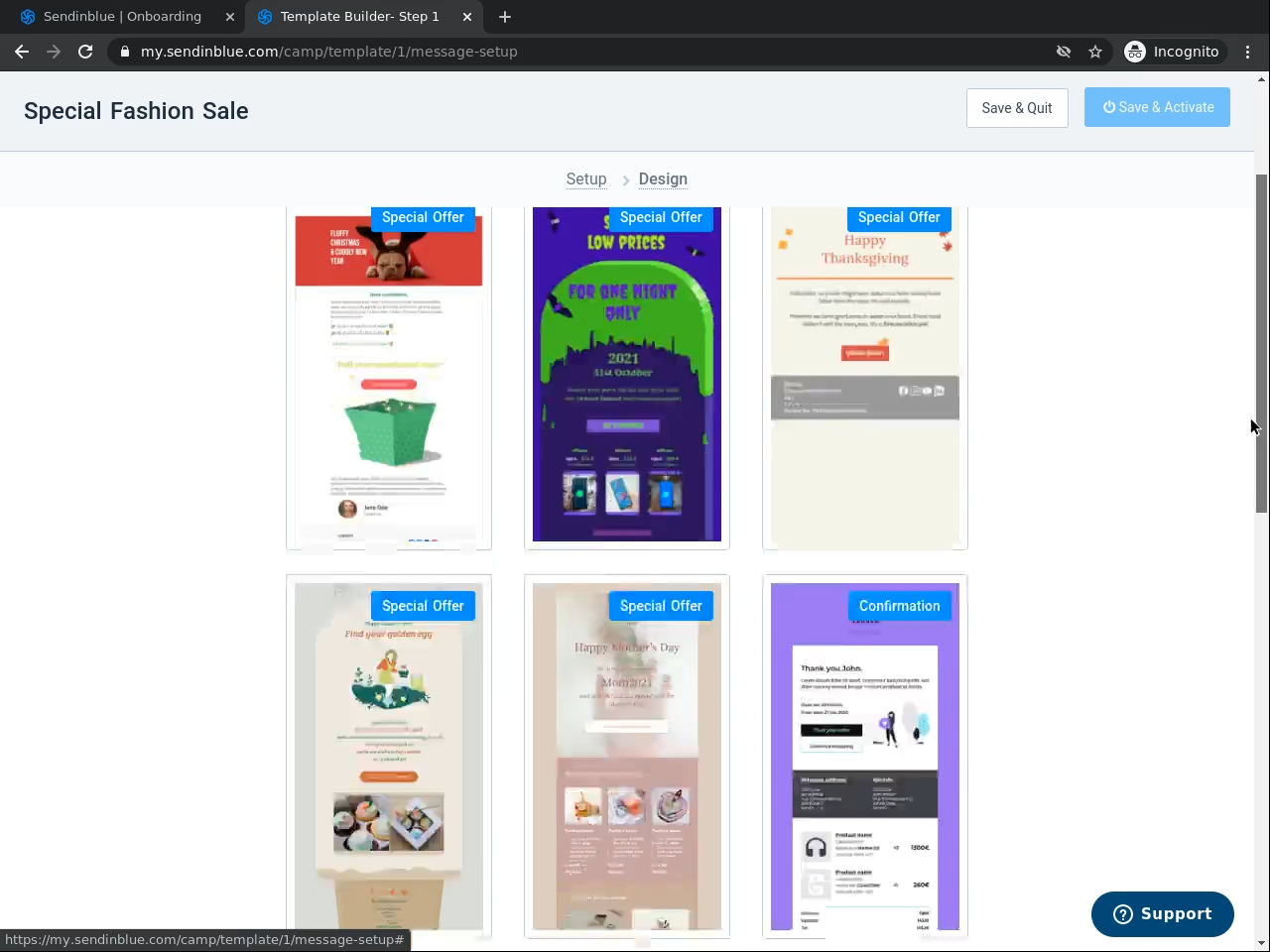Click Special Offer badge on Christmas template
The width and height of the screenshot is (1270, 952).
pos(424,218)
